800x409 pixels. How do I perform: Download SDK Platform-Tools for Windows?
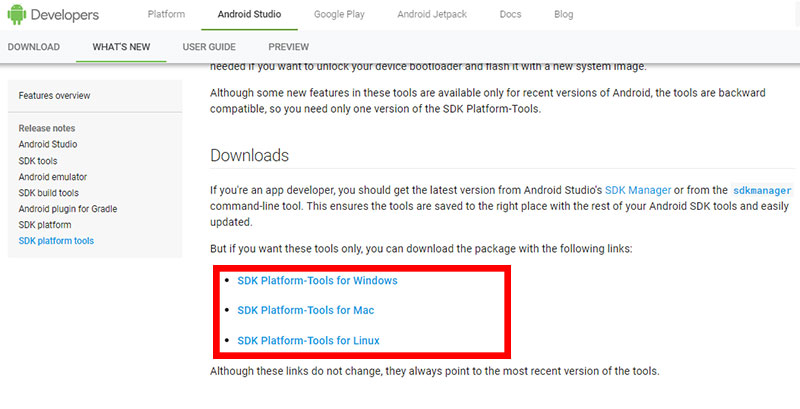click(317, 280)
